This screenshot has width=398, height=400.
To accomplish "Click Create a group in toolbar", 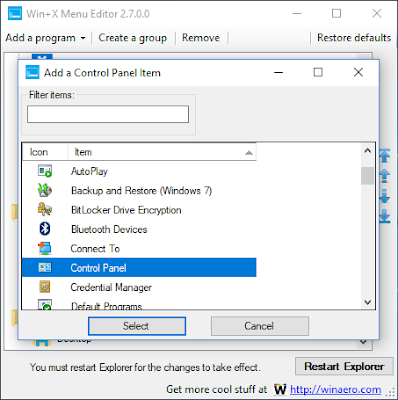I will 133,38.
